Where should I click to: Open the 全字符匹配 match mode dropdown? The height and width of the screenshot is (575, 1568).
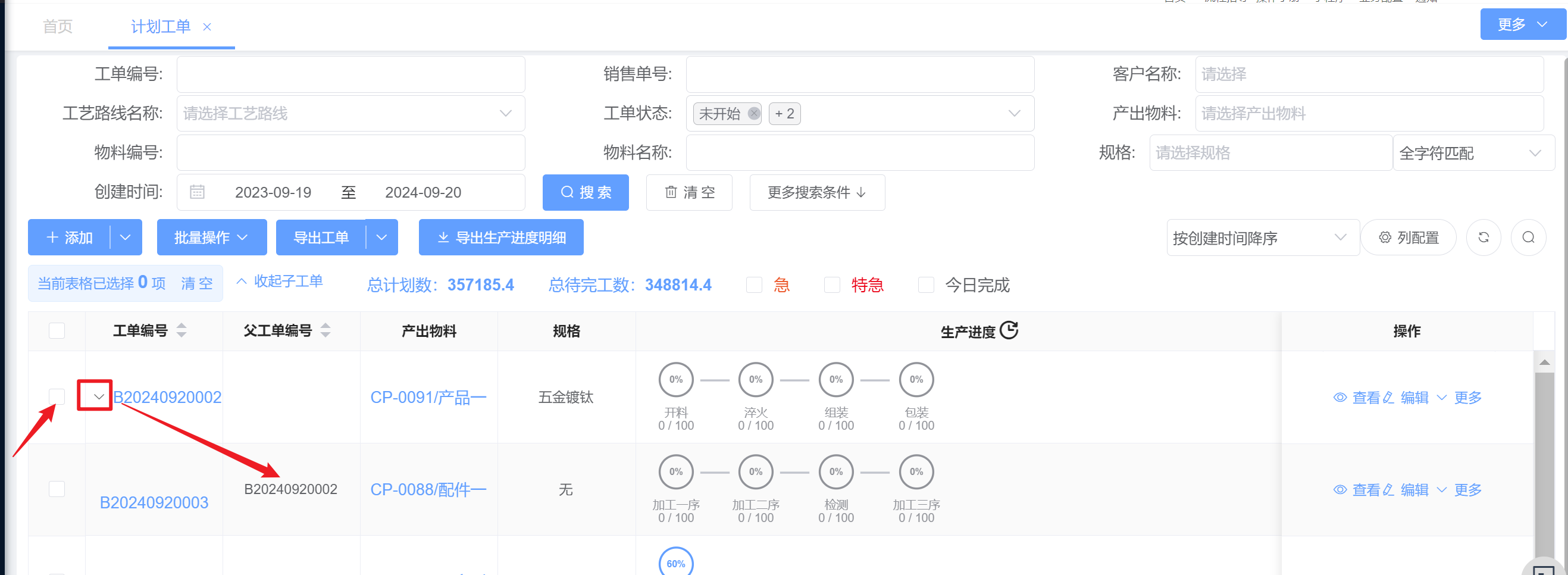tap(1473, 153)
